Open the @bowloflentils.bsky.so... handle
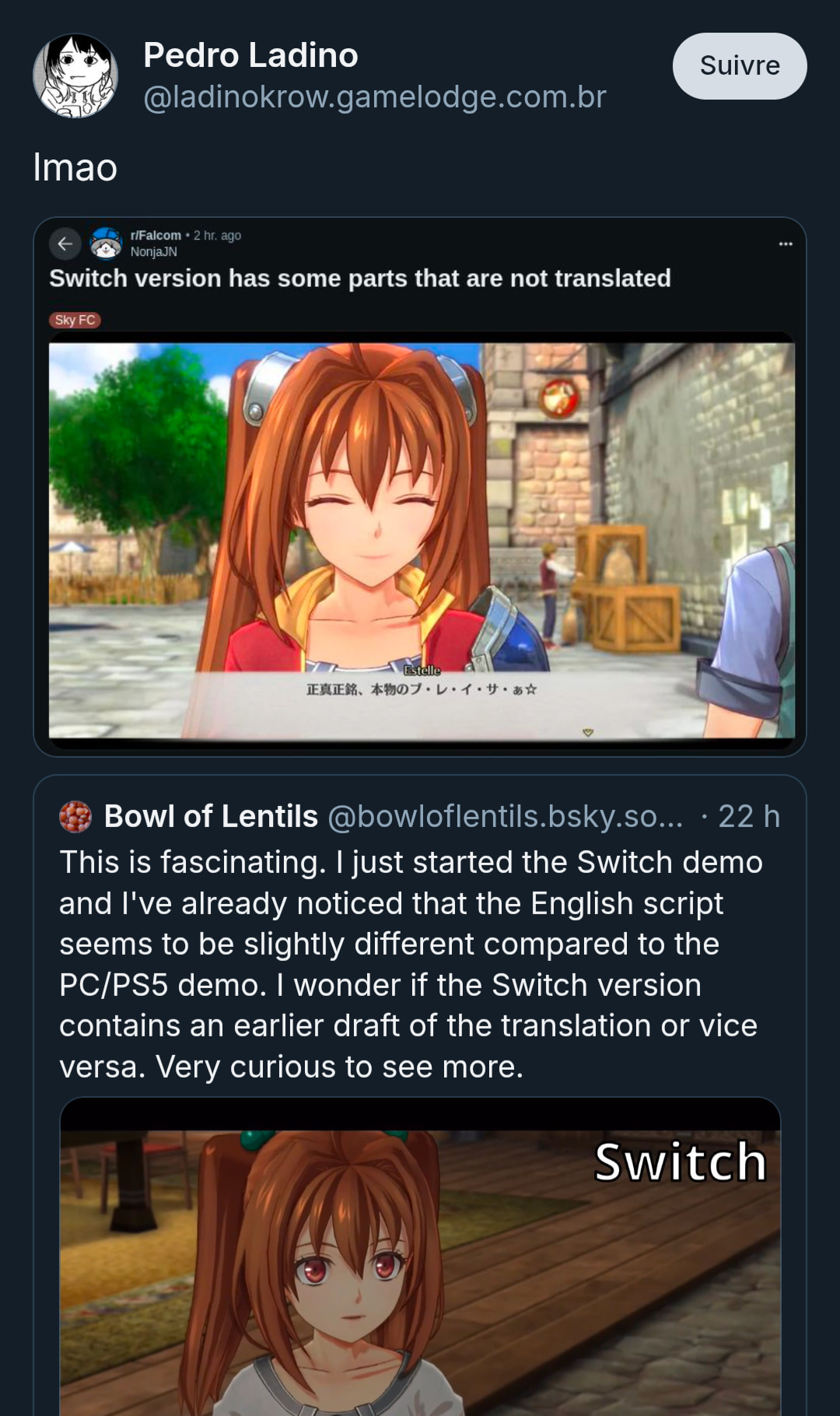The image size is (840, 1416). click(x=506, y=816)
